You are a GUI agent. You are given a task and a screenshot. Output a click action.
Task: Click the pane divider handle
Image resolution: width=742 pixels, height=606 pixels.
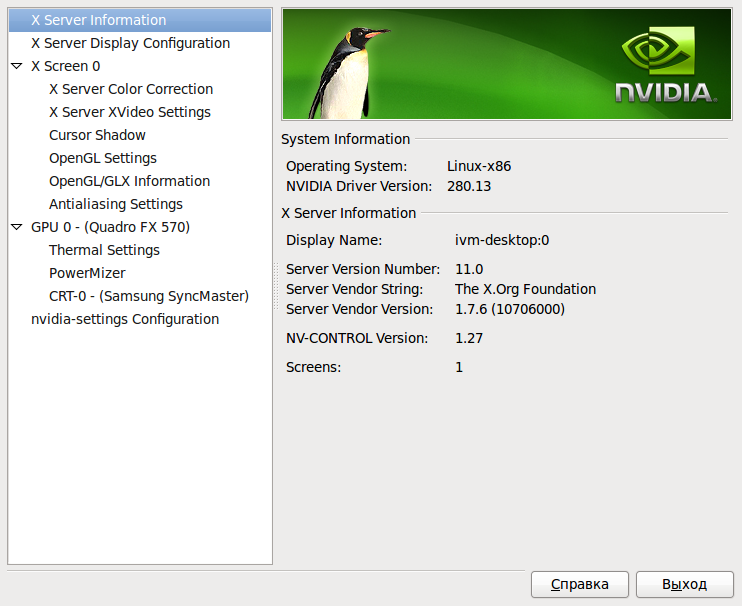pos(277,286)
